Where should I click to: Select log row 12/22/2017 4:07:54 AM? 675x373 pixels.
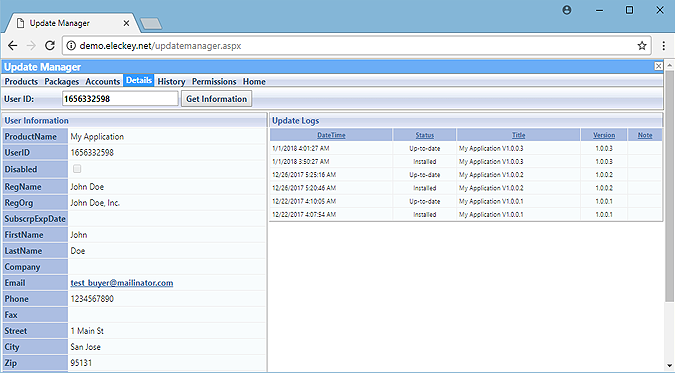pyautogui.click(x=466, y=214)
